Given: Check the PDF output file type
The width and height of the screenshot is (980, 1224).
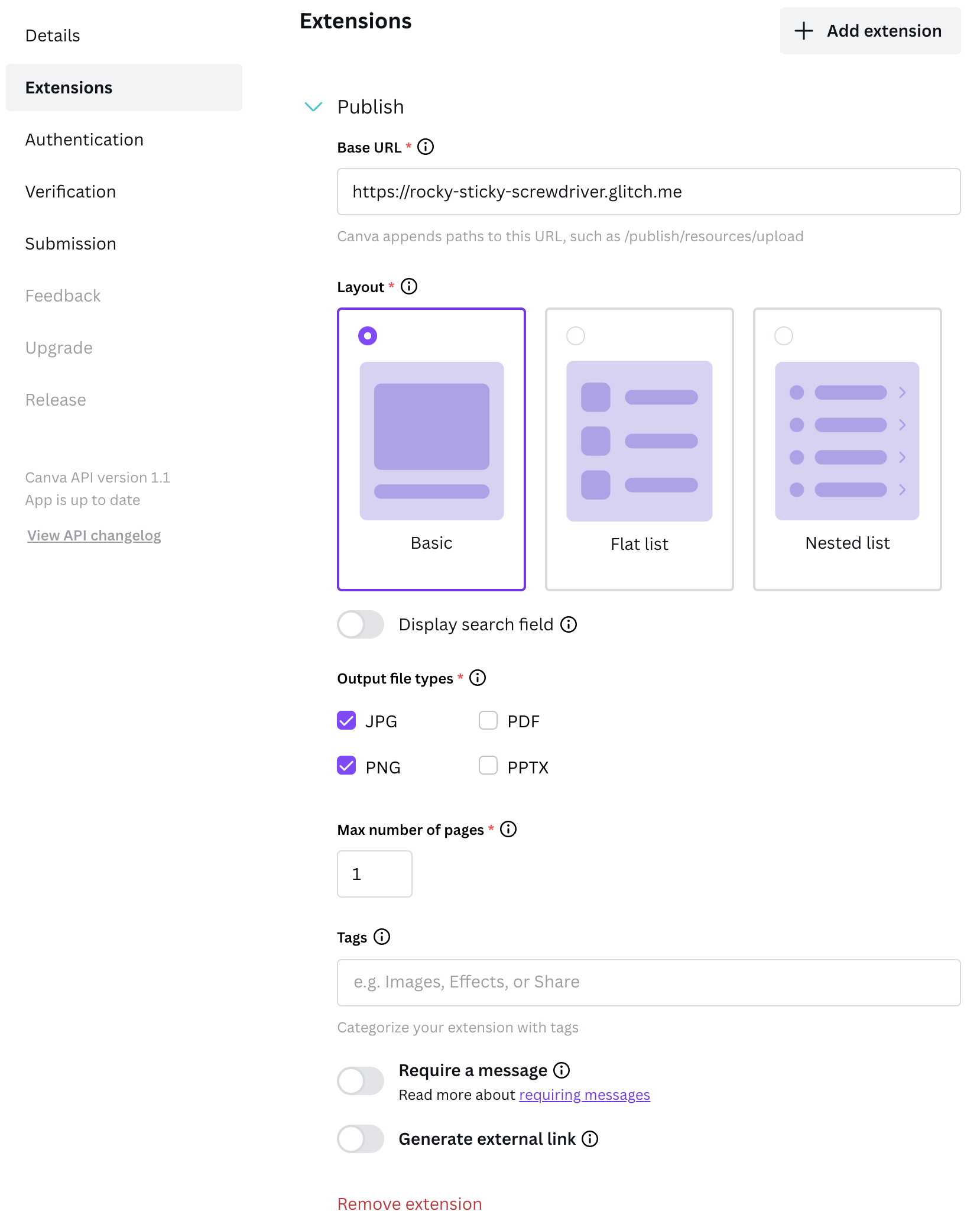Looking at the screenshot, I should coord(488,721).
